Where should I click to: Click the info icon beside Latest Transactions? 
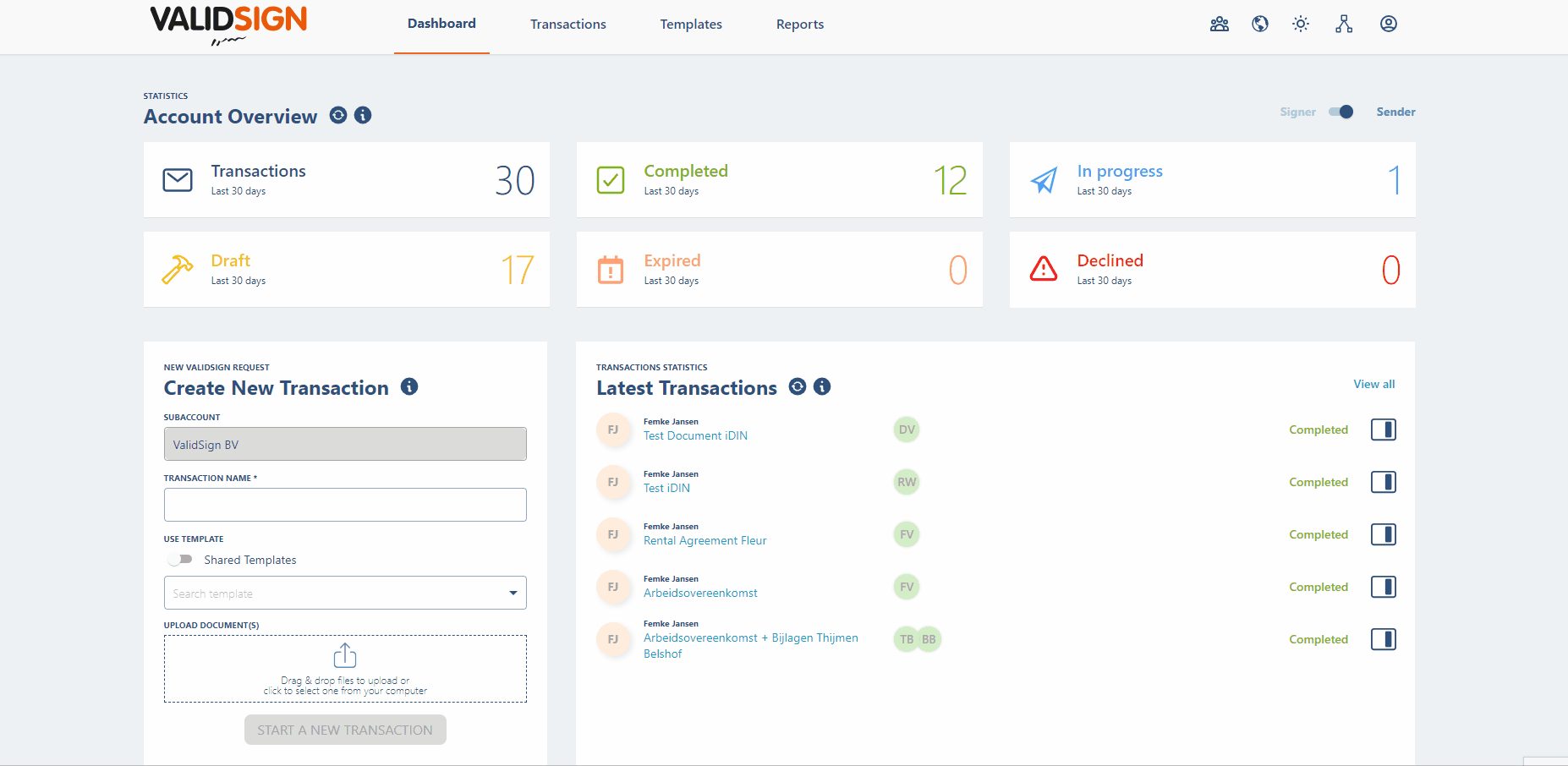(821, 386)
